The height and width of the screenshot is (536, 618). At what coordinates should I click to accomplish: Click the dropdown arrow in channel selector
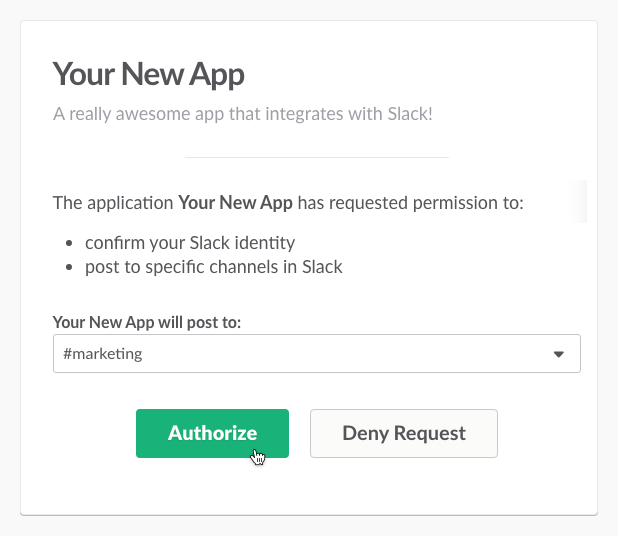tap(559, 354)
